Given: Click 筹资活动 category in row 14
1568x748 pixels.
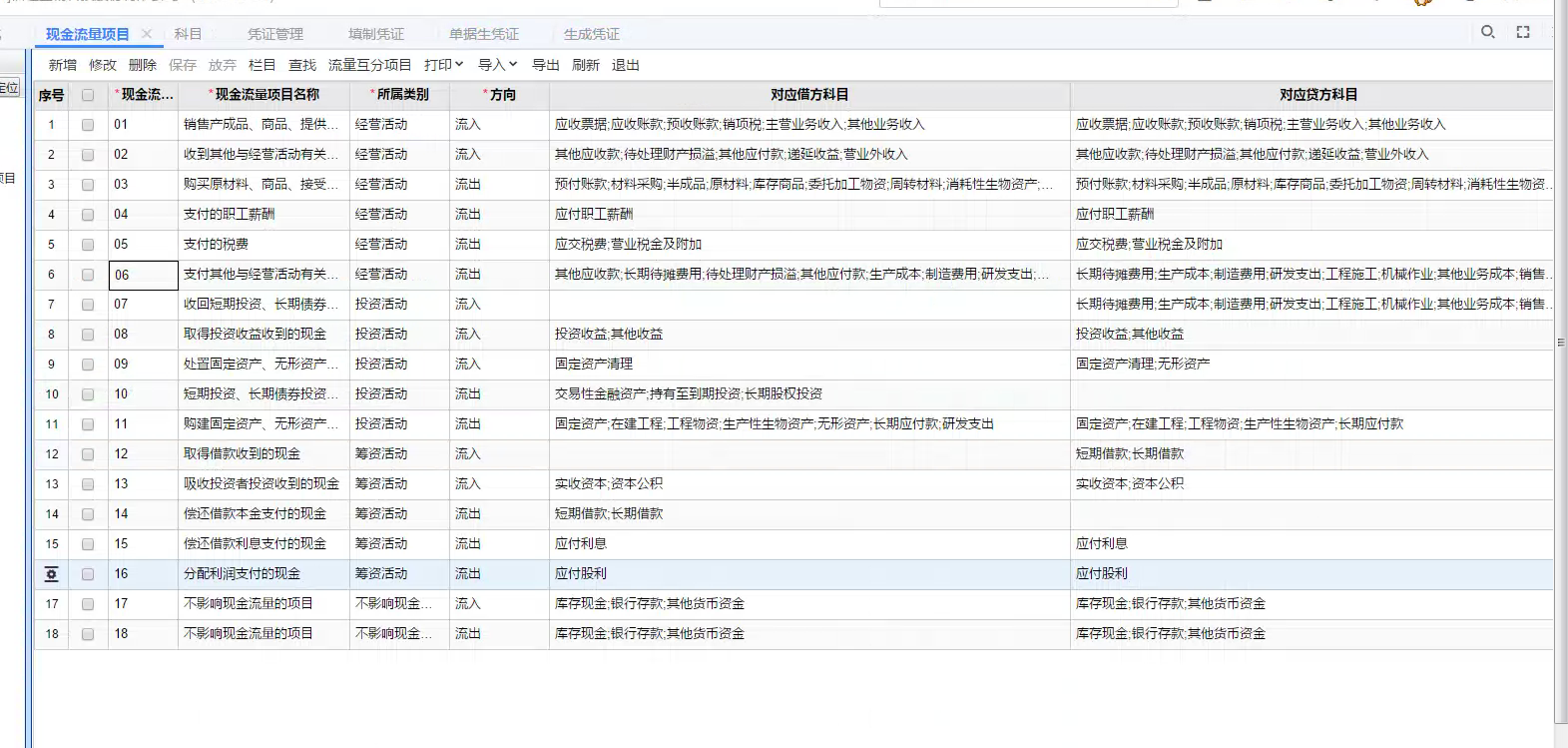Looking at the screenshot, I should click(399, 514).
